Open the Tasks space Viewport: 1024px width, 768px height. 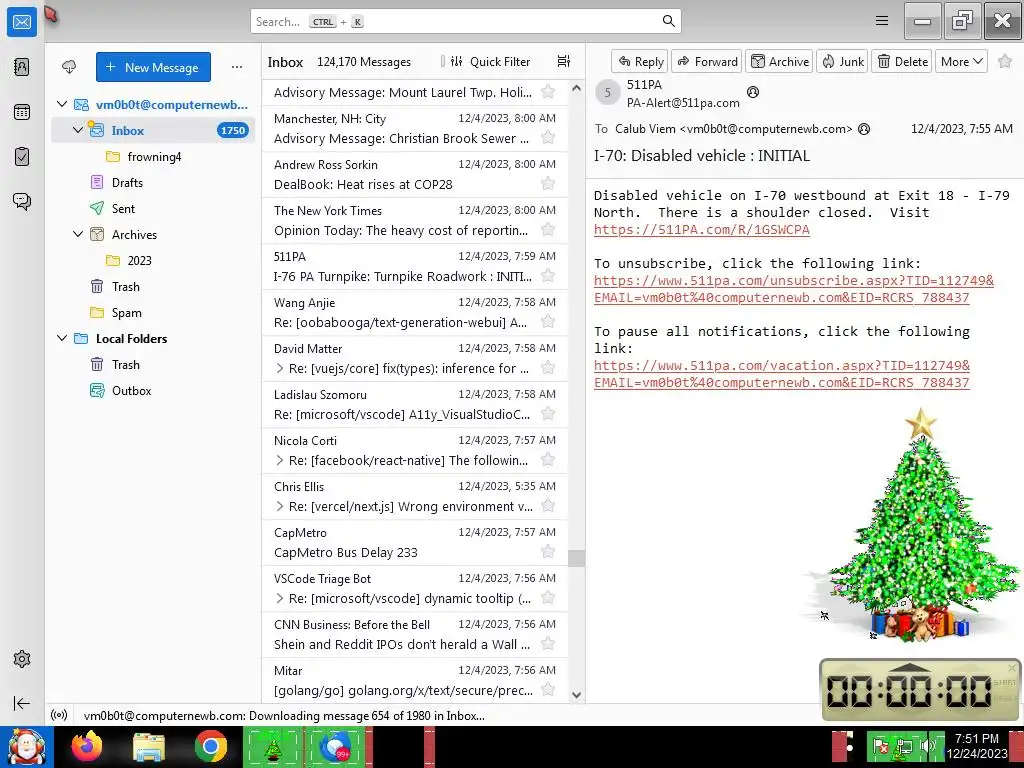(22, 157)
